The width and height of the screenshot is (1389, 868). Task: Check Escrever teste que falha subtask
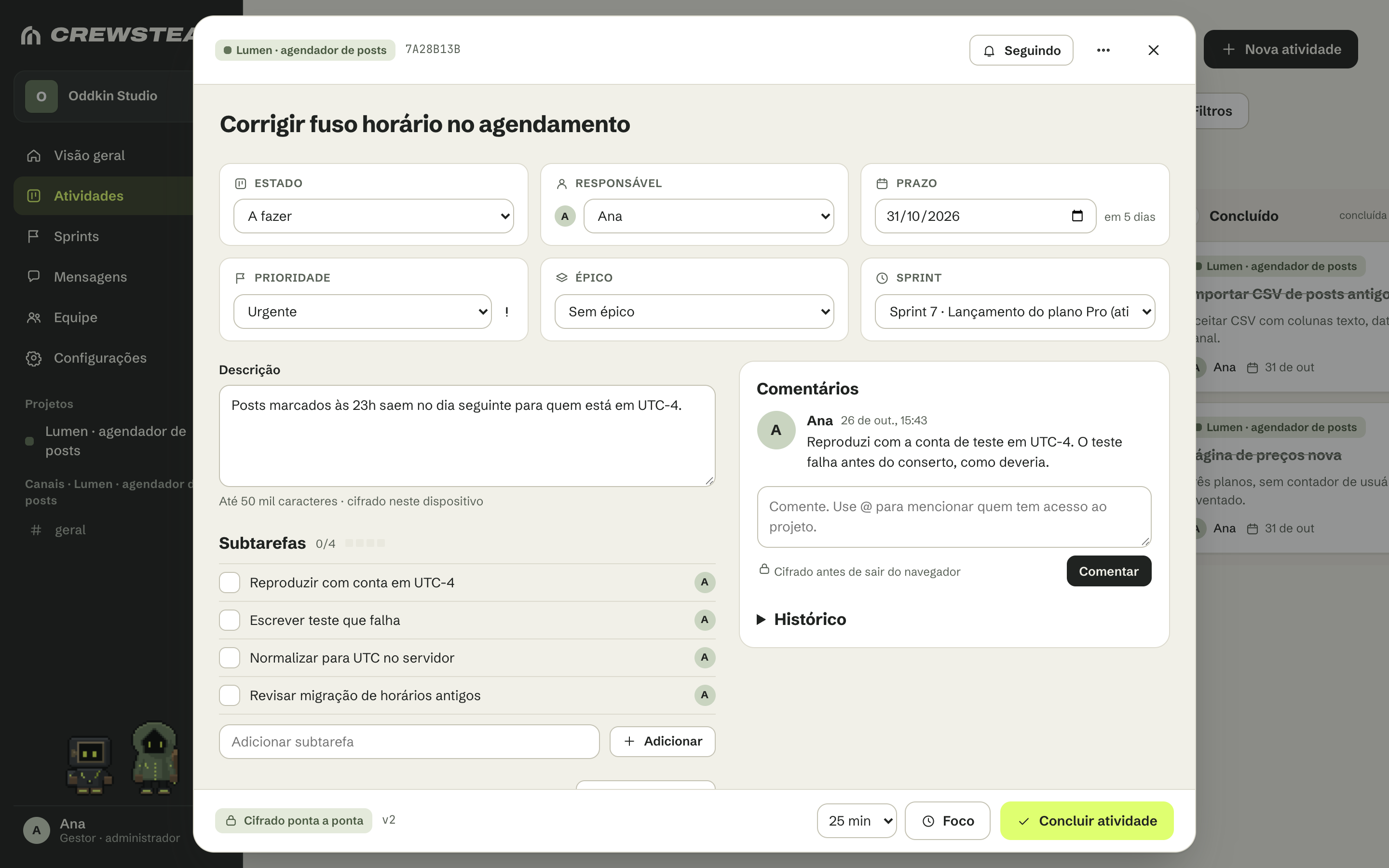230,620
